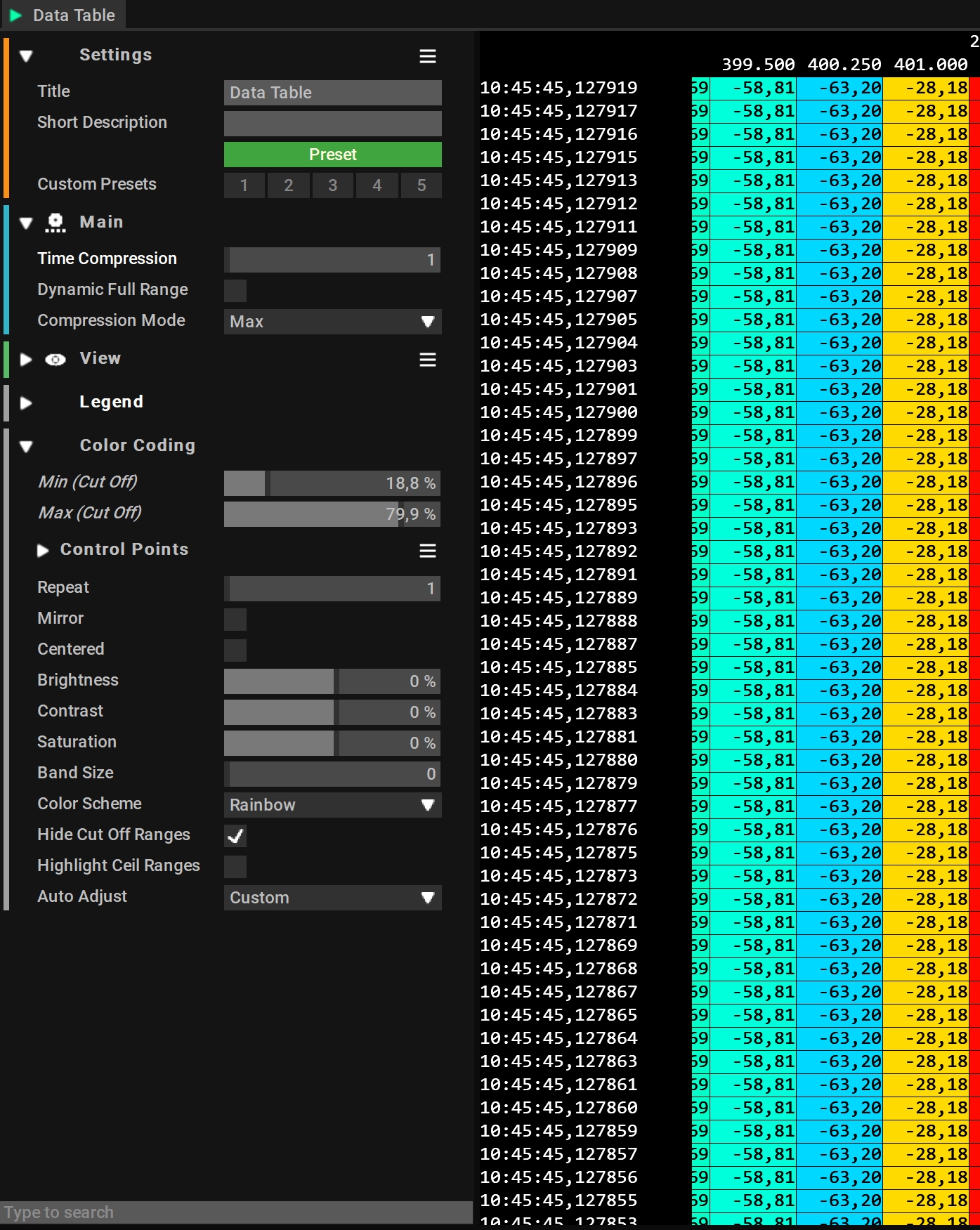Expand the Legend section

tap(27, 403)
